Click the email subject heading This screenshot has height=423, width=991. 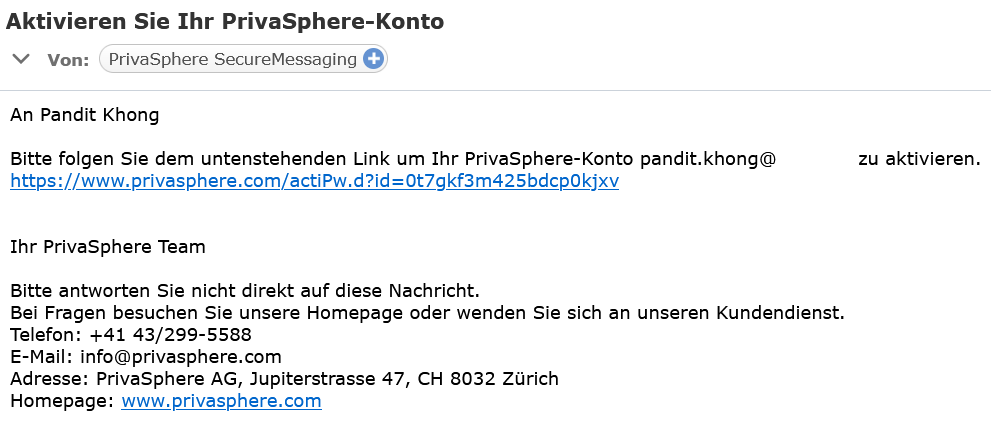(x=225, y=21)
